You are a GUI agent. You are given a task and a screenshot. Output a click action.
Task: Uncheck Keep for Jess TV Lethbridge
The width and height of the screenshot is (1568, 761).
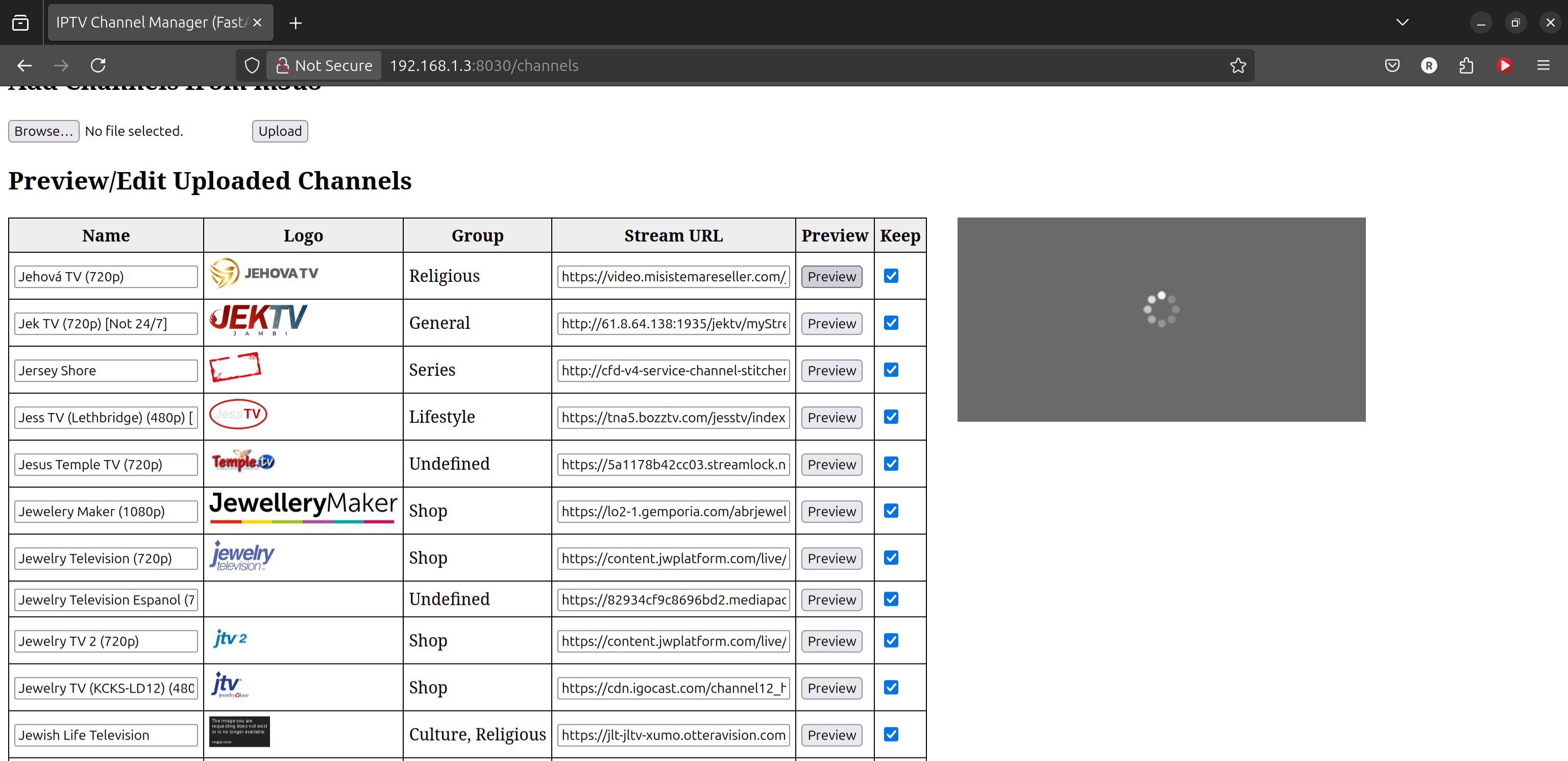891,417
